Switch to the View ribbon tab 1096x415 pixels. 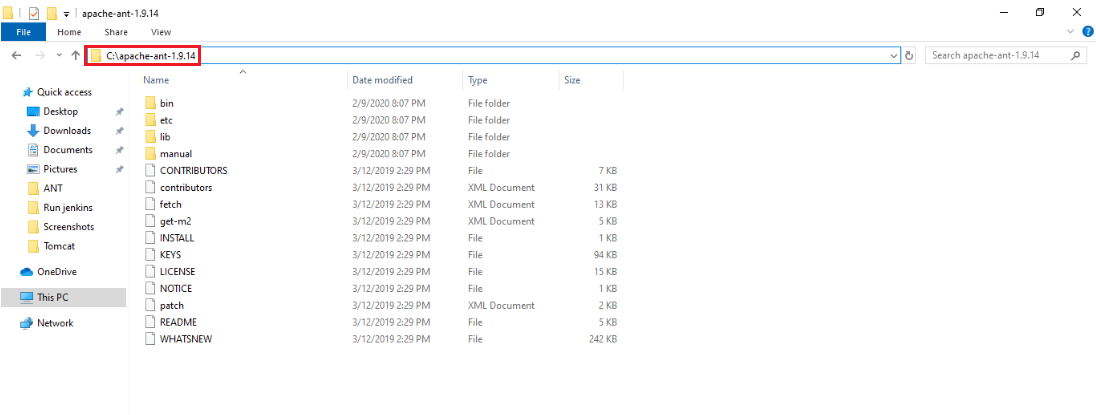[x=161, y=32]
